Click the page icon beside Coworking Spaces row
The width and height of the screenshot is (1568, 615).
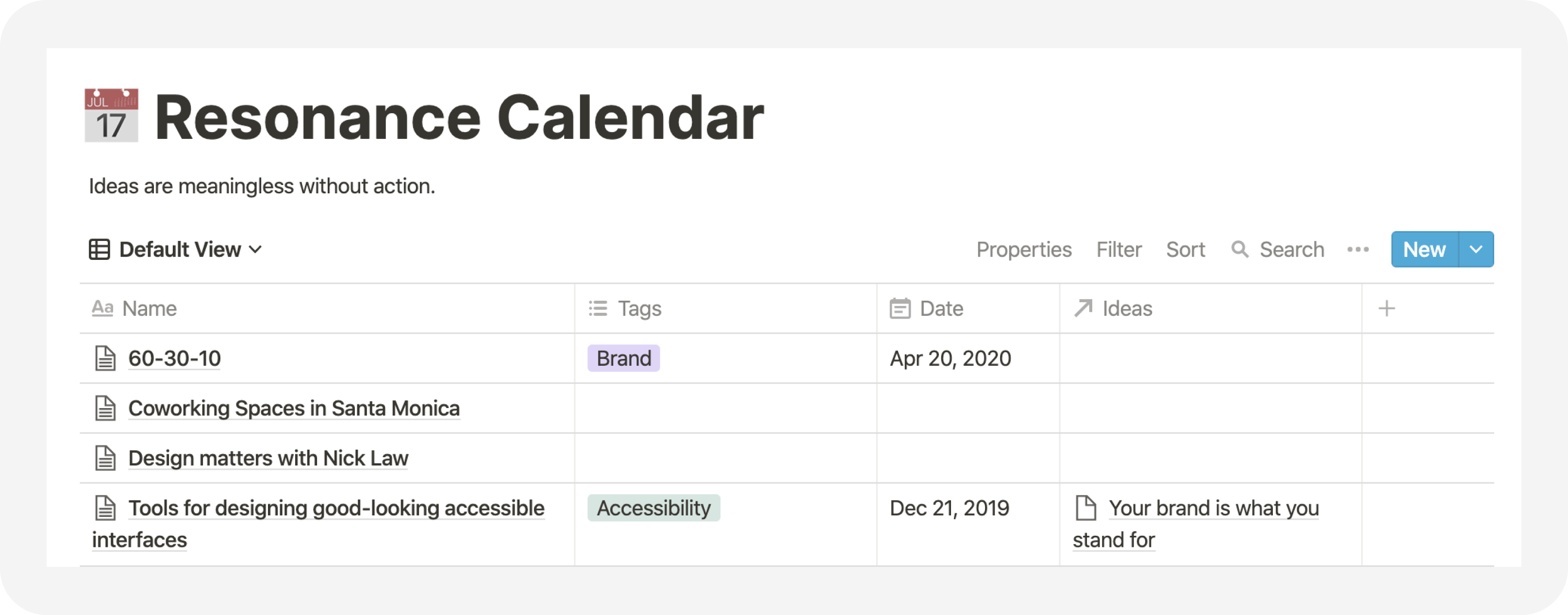pos(105,408)
